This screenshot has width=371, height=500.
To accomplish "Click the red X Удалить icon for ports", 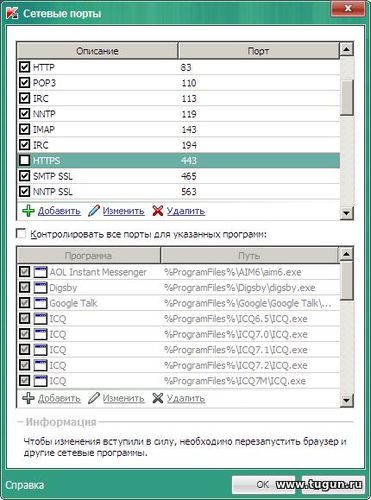I will point(158,211).
